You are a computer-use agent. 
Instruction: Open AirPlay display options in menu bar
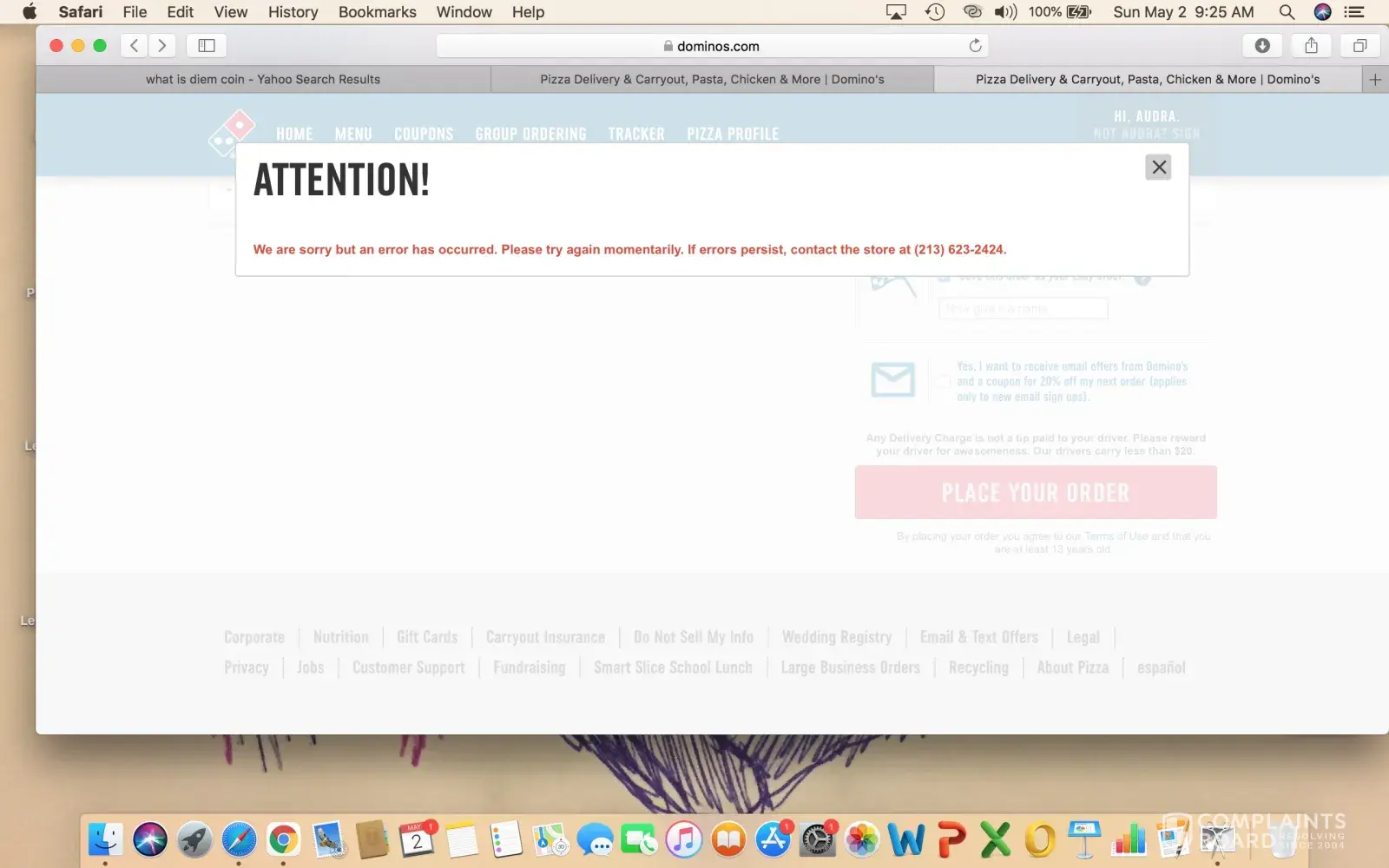[896, 12]
